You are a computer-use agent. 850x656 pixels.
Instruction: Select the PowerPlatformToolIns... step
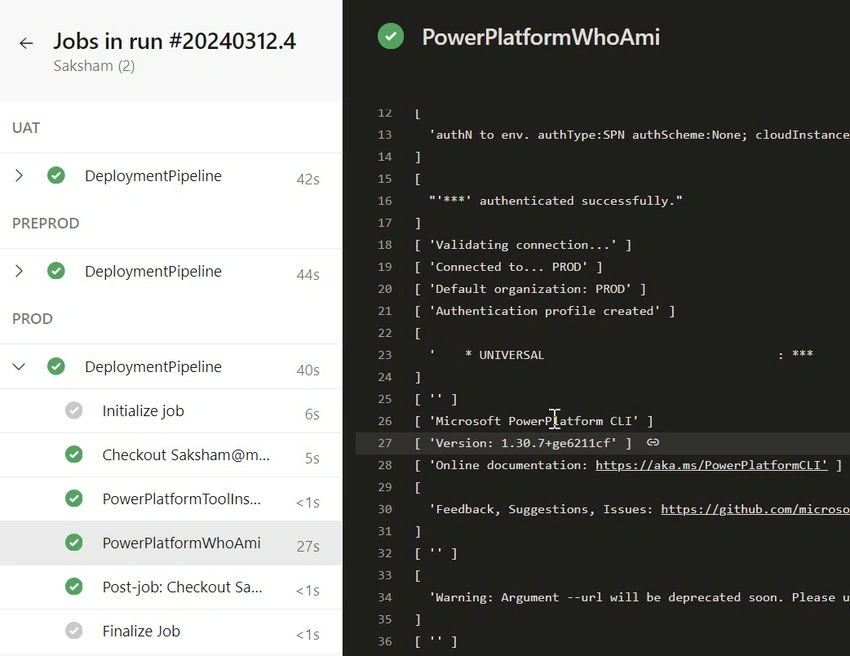point(171,499)
